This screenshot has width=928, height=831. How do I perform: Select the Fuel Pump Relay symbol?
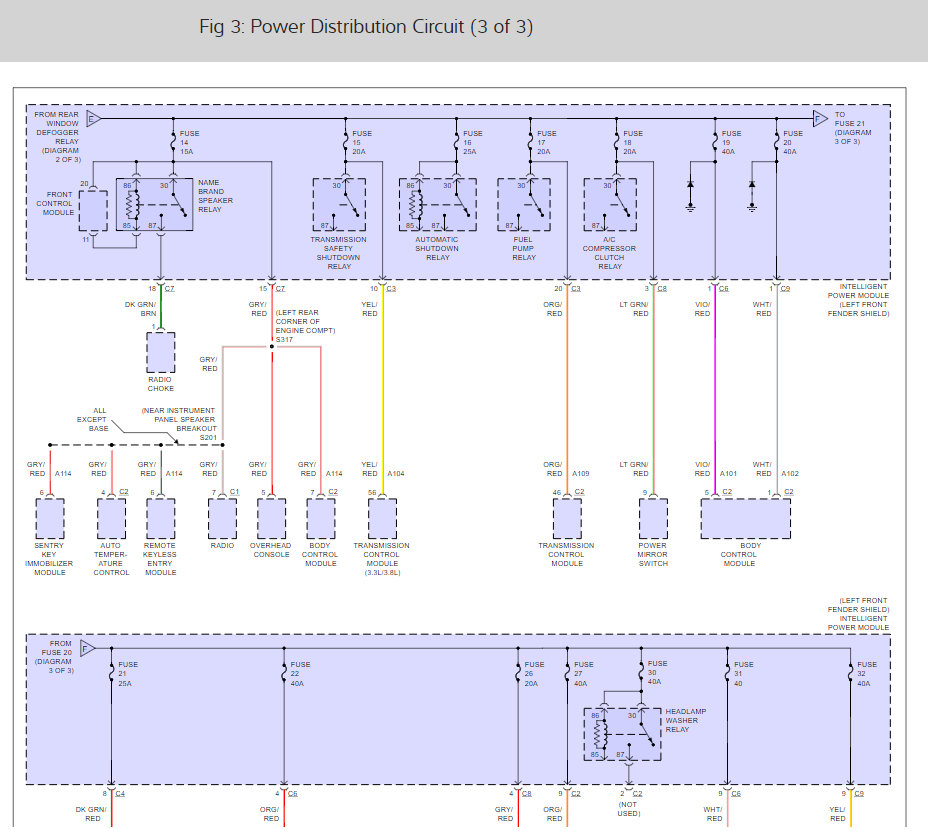tap(524, 206)
